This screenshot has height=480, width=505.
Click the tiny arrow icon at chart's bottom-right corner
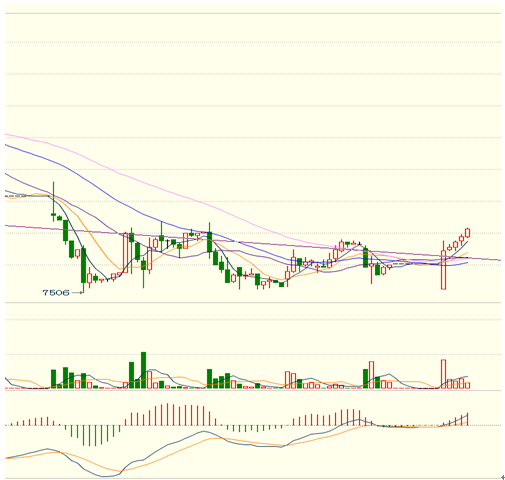(x=503, y=478)
